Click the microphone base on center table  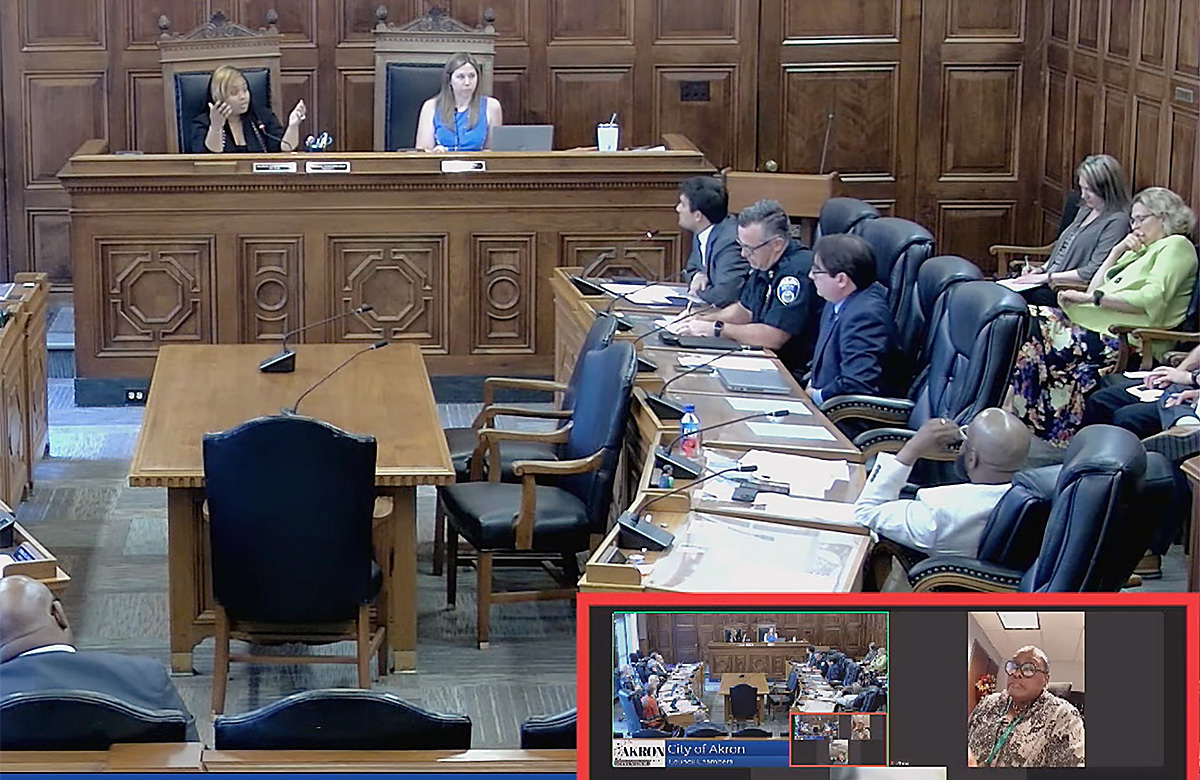(277, 361)
